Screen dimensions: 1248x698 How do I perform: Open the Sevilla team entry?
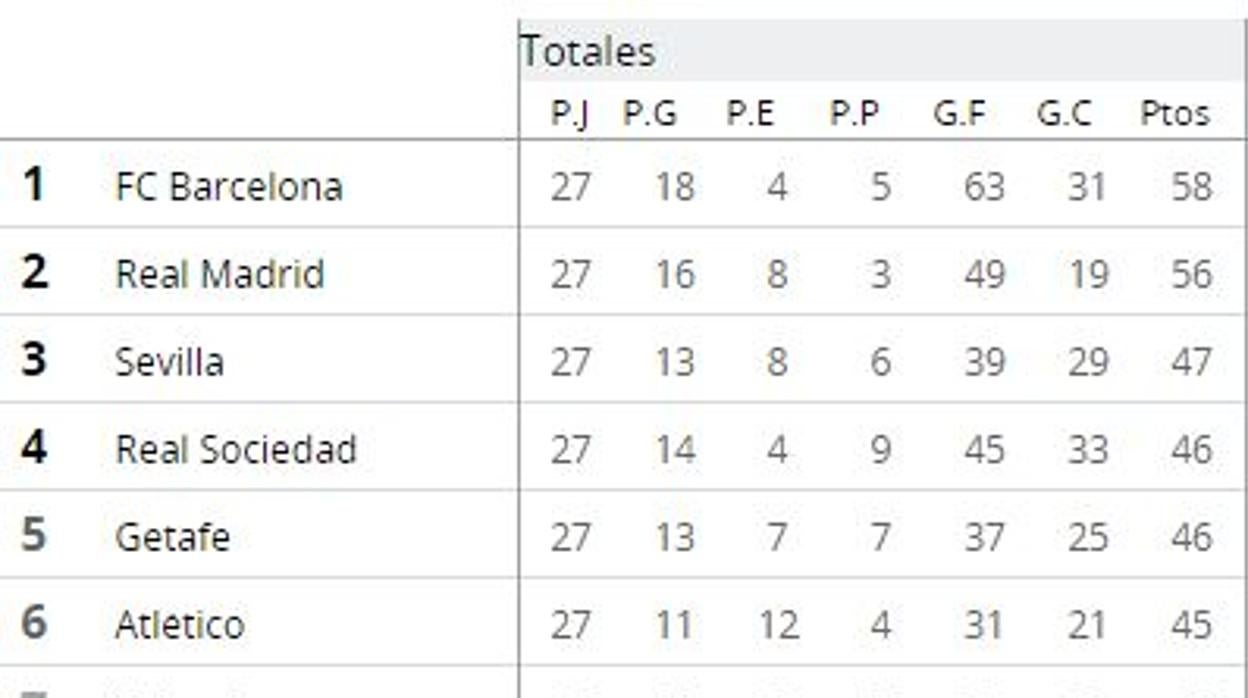click(x=169, y=362)
